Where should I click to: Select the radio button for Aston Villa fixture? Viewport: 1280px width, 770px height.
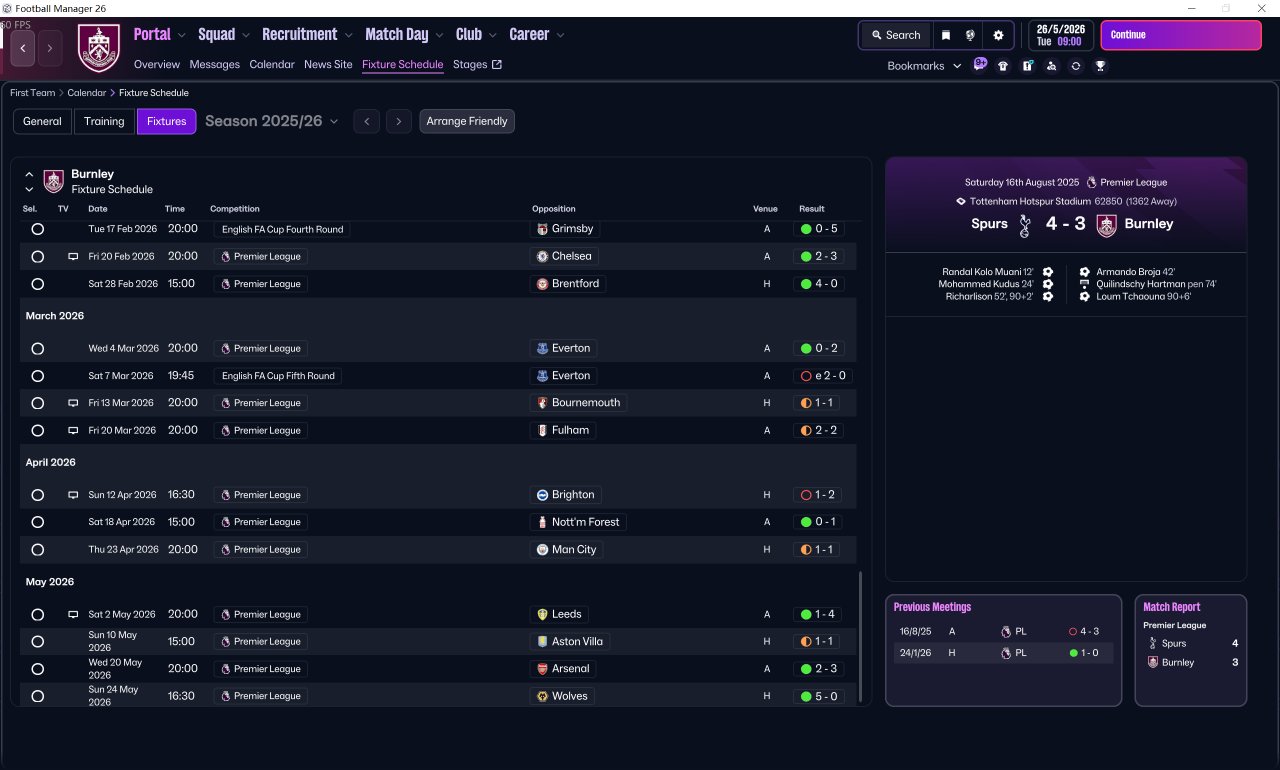point(38,642)
